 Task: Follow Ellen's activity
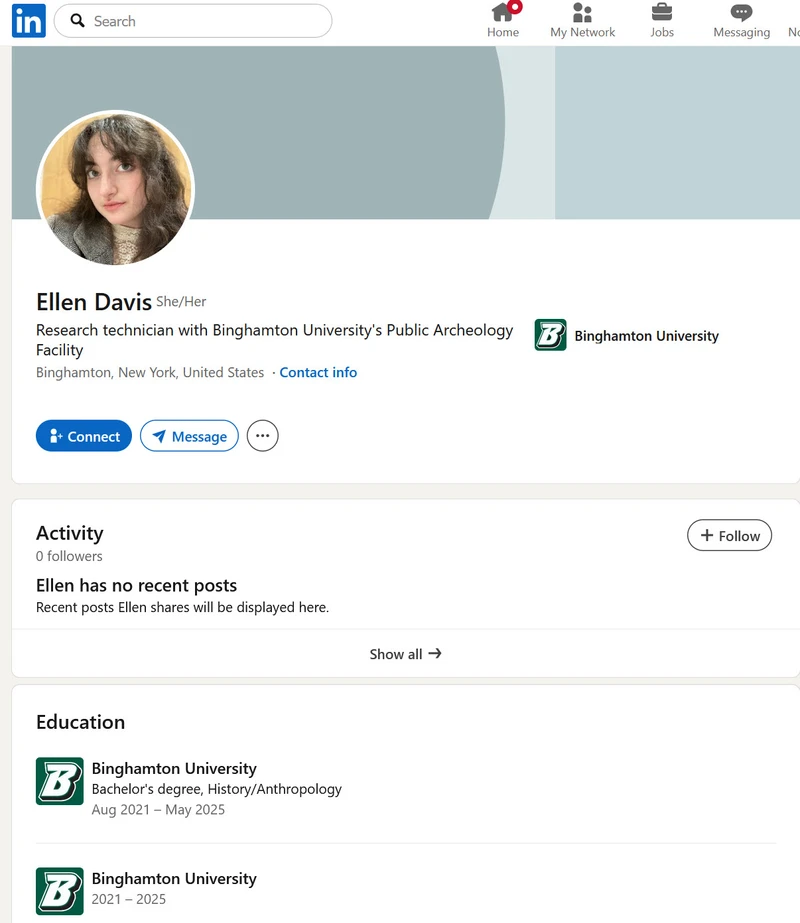729,535
